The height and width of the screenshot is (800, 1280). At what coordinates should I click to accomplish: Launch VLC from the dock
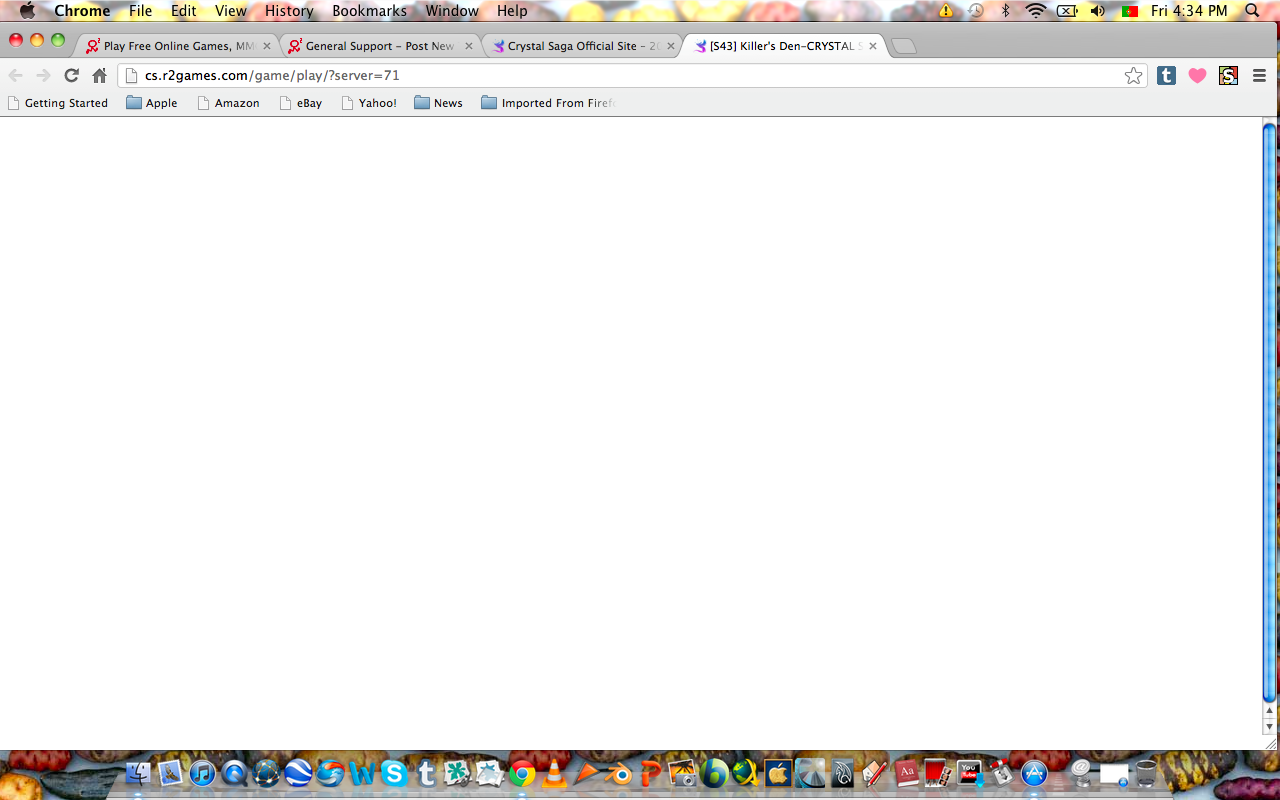[554, 773]
